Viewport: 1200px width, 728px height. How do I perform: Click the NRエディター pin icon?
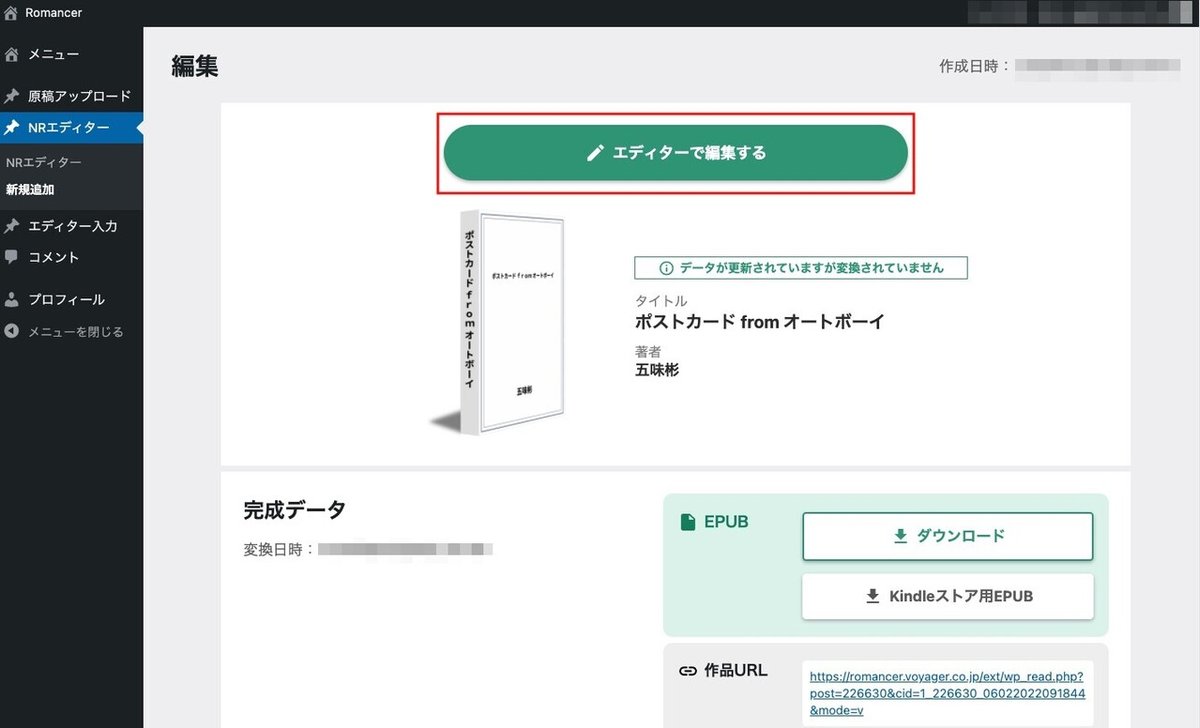point(14,127)
